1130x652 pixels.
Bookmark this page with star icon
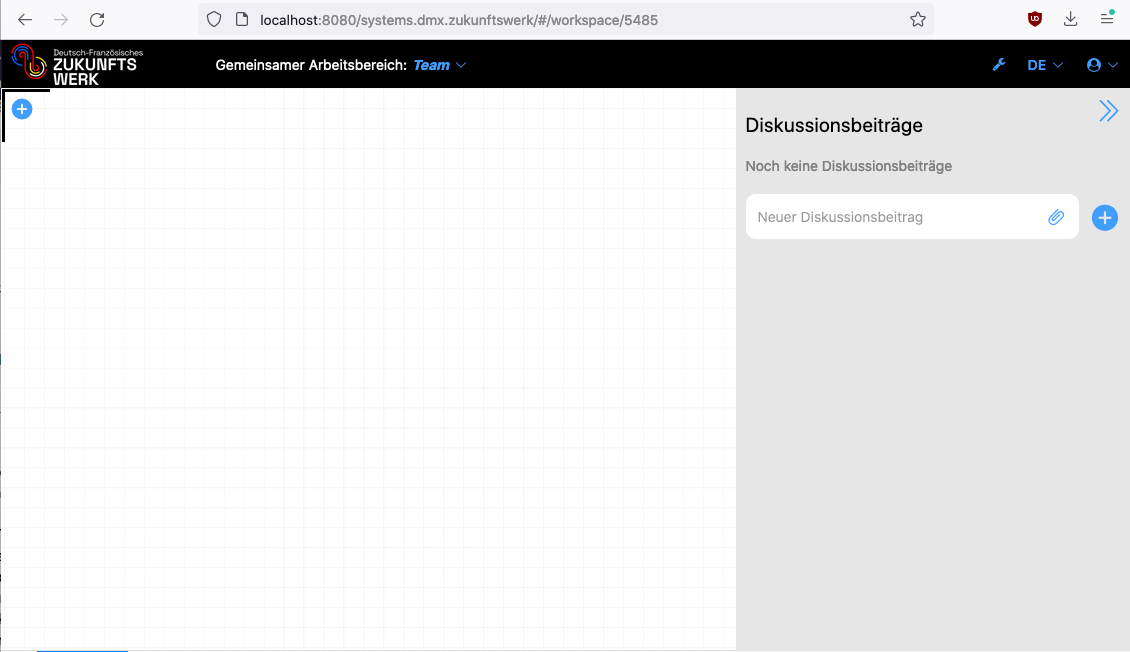pyautogui.click(x=917, y=19)
